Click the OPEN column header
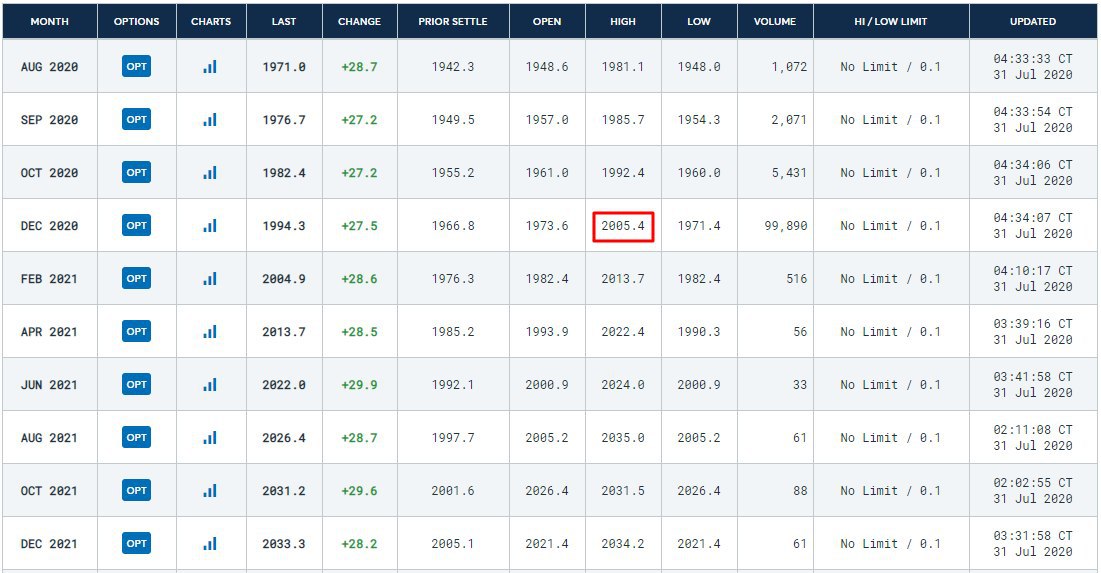Viewport: 1101px width, 573px height. coord(547,22)
